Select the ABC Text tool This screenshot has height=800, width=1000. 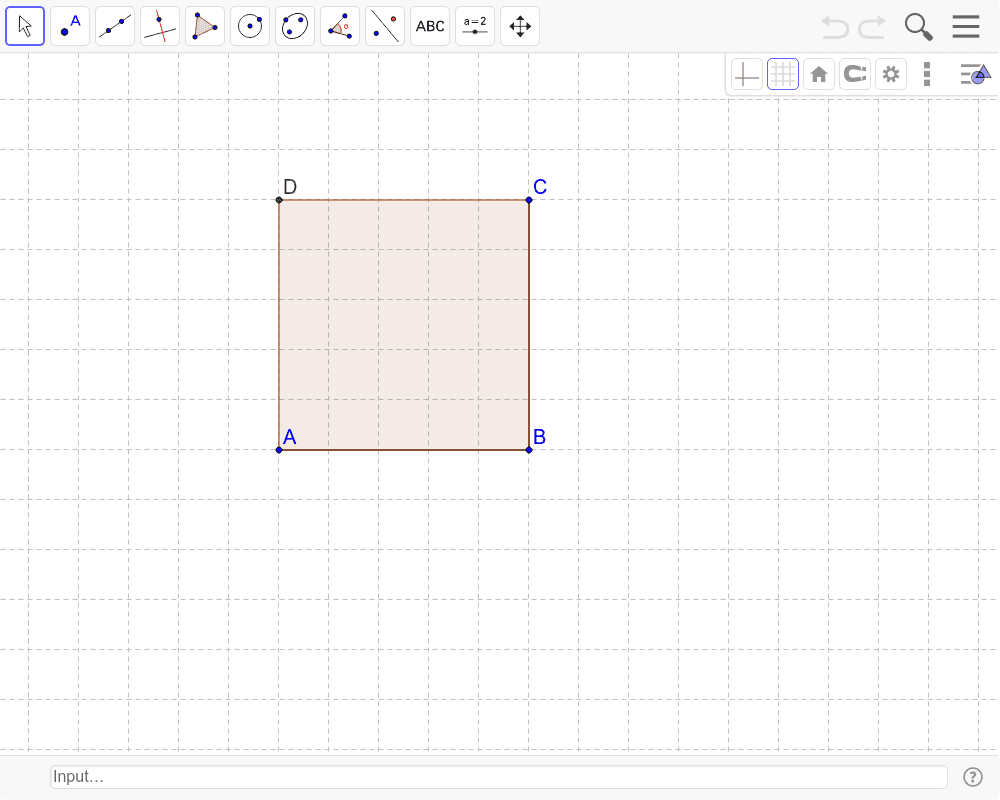click(x=430, y=26)
